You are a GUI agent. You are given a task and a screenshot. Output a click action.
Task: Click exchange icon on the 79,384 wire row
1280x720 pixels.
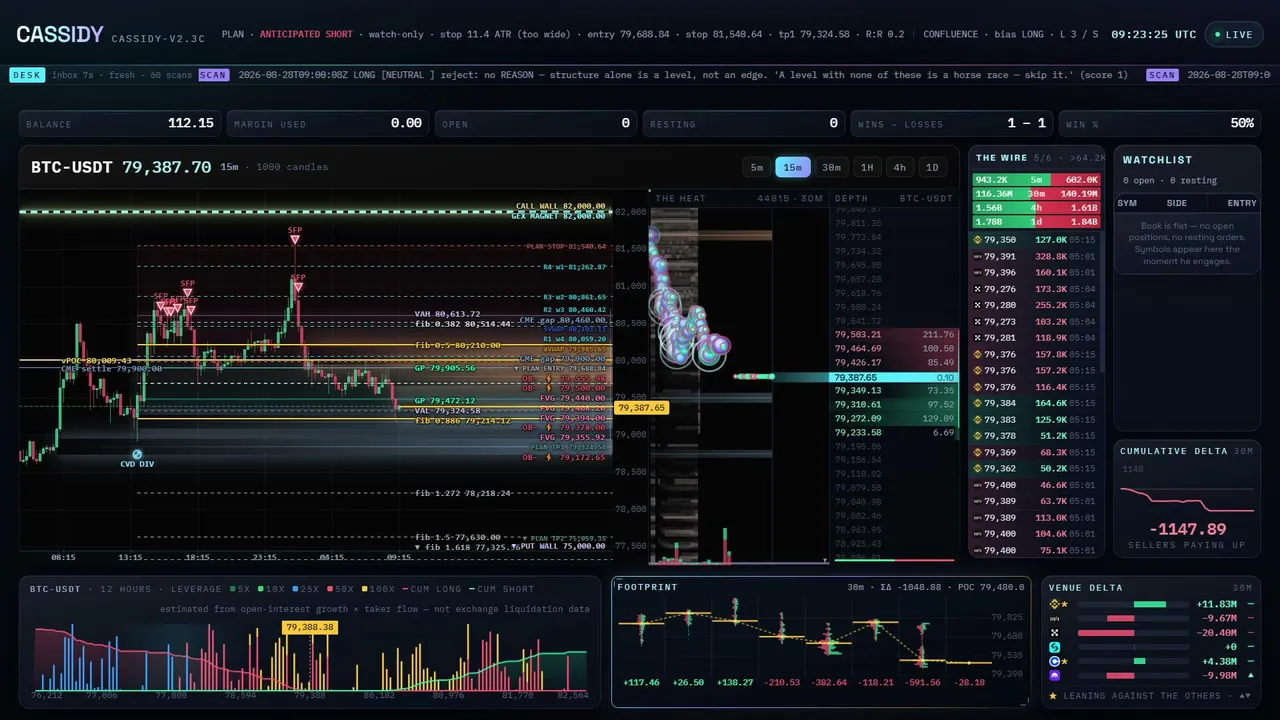tap(978, 403)
